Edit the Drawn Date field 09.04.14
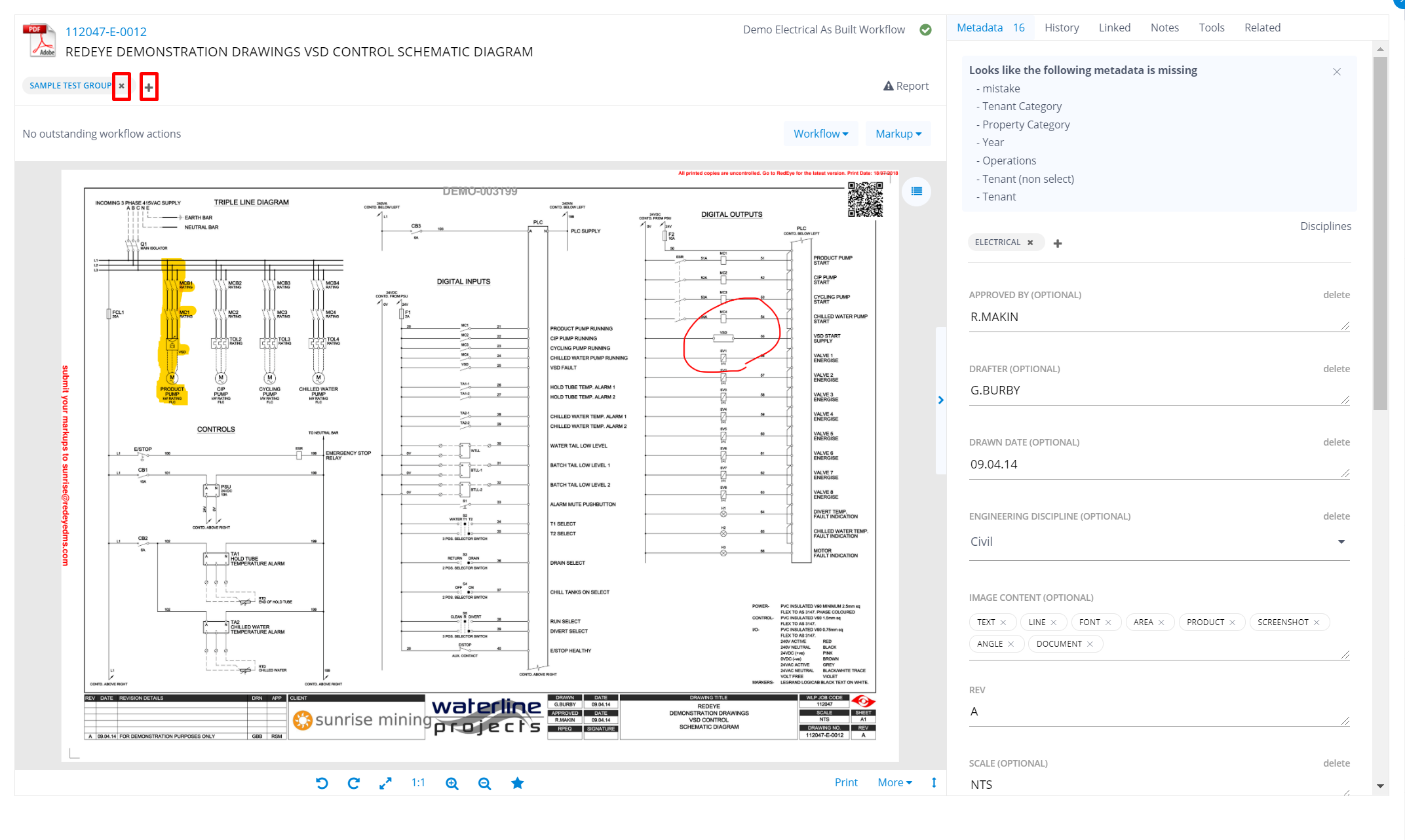Screen dimensions: 1405x840 pyautogui.click(x=1159, y=465)
